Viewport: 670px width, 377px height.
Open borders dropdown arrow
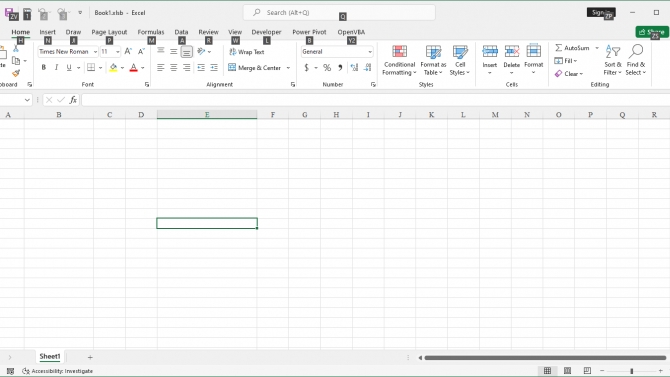coord(100,68)
